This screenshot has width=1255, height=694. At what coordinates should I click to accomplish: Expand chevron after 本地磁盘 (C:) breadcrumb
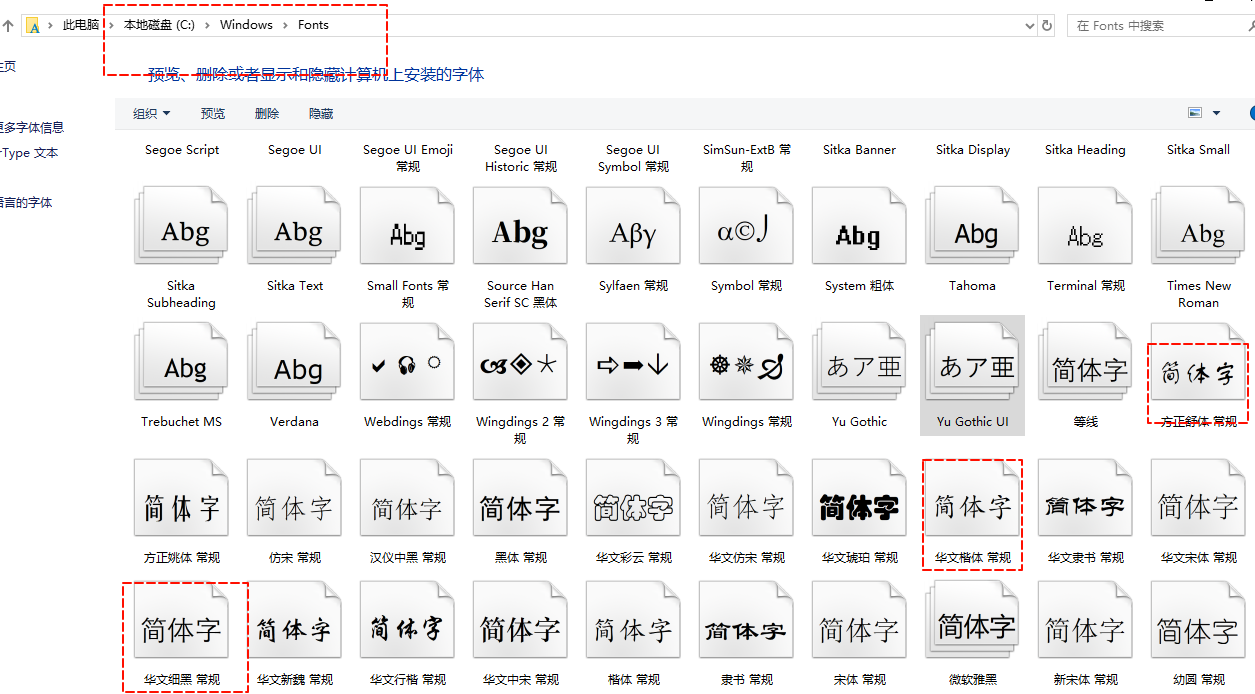[x=207, y=25]
